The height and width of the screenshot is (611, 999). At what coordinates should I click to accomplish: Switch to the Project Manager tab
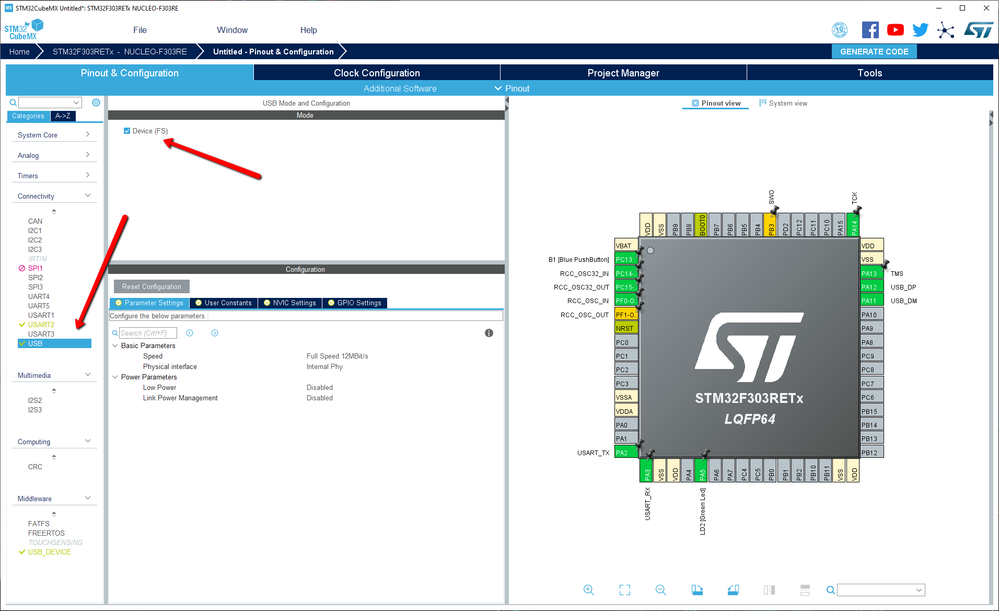623,73
